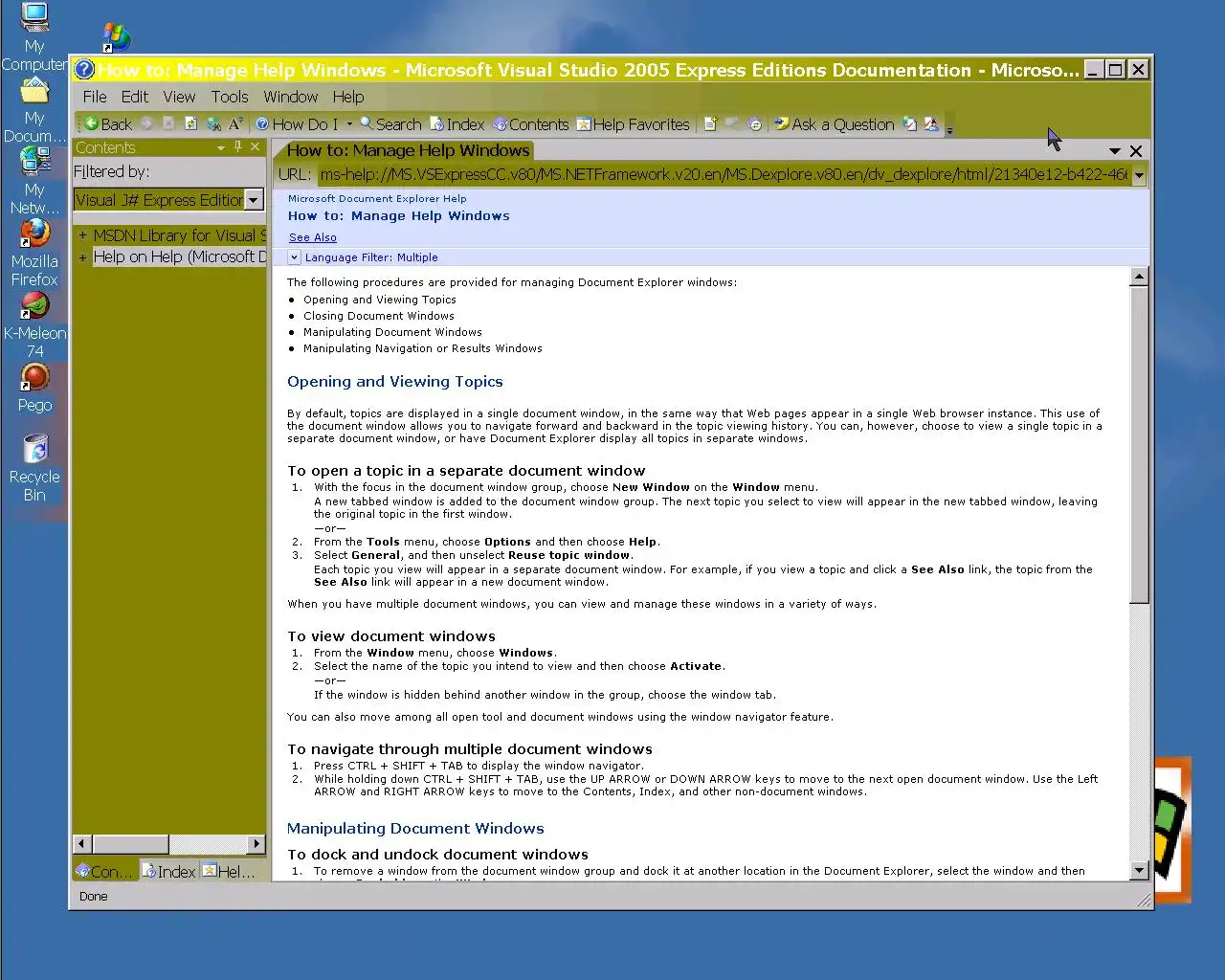Click the help window title bar icon
Screen dimensions: 1225x980
(x=84, y=70)
